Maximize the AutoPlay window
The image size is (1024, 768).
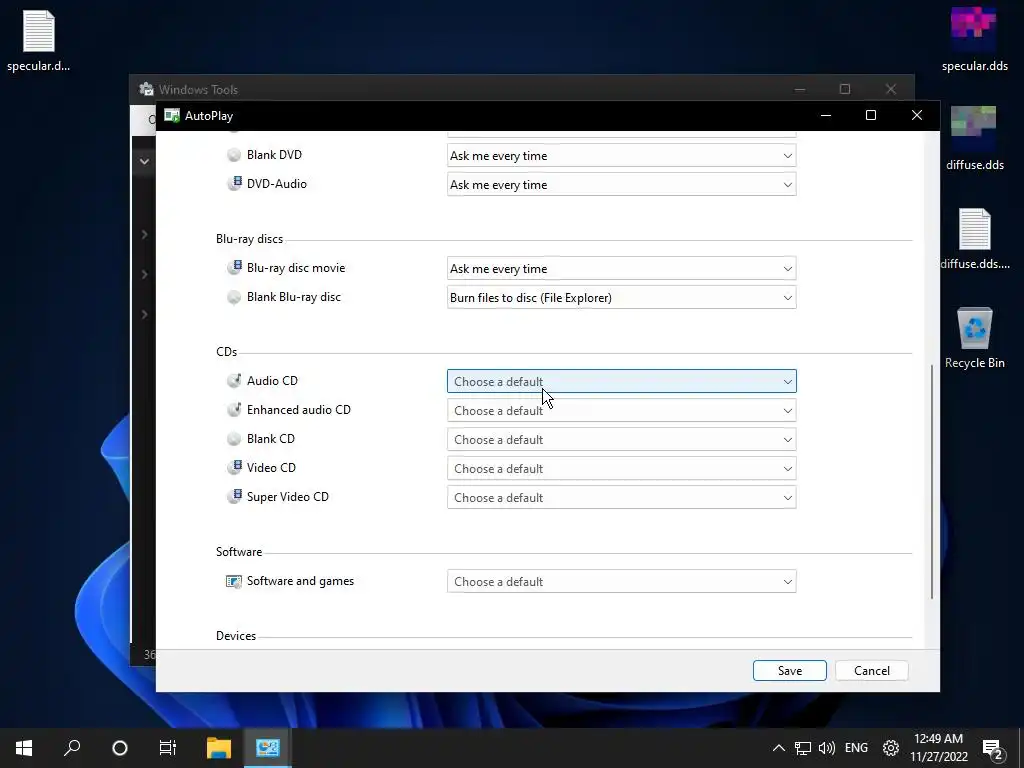pyautogui.click(x=871, y=116)
